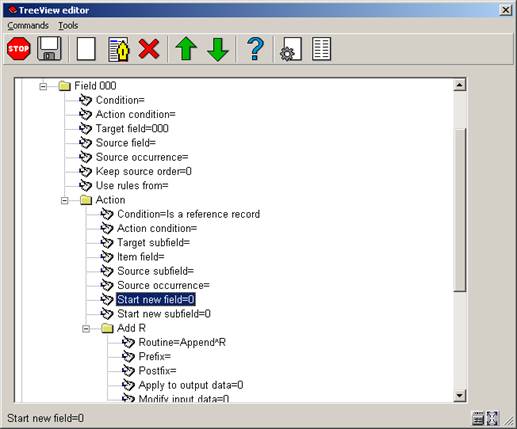Open page settings gear icon
Viewport: 517px width, 429px height.
click(291, 49)
